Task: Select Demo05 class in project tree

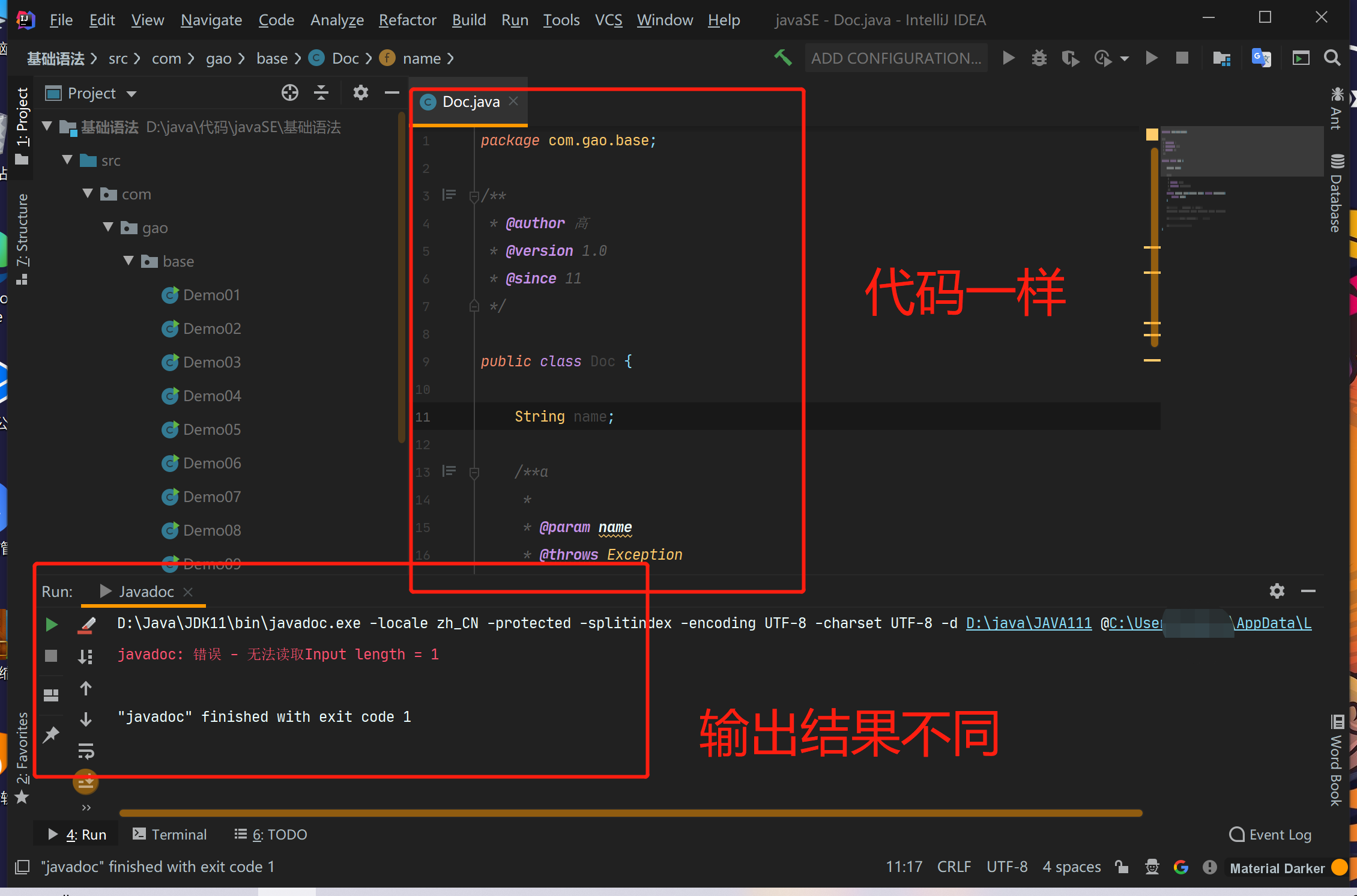Action: (x=211, y=429)
